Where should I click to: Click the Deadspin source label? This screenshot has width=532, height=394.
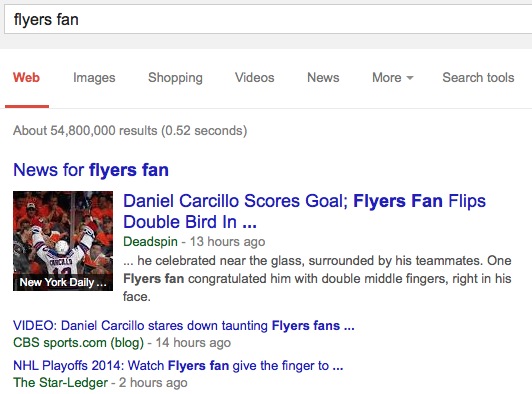[150, 242]
